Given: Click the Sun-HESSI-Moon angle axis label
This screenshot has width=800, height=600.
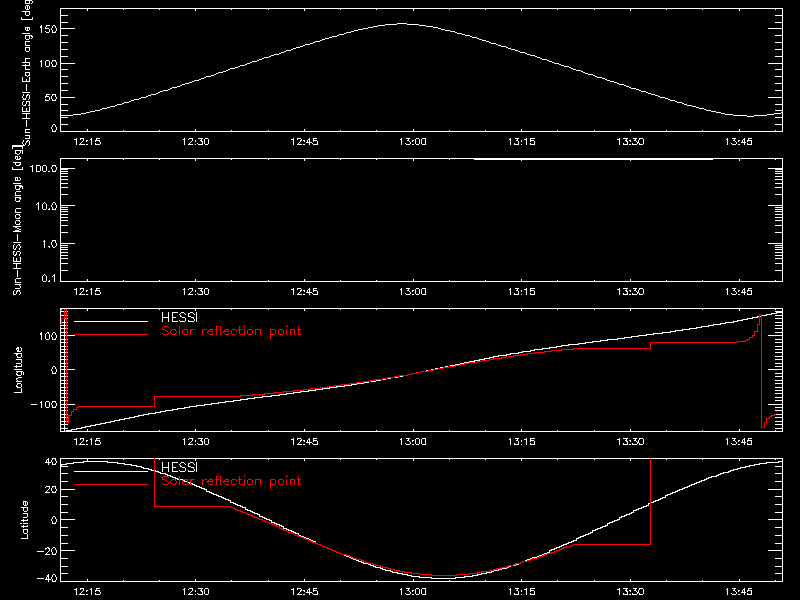Looking at the screenshot, I should point(17,221).
